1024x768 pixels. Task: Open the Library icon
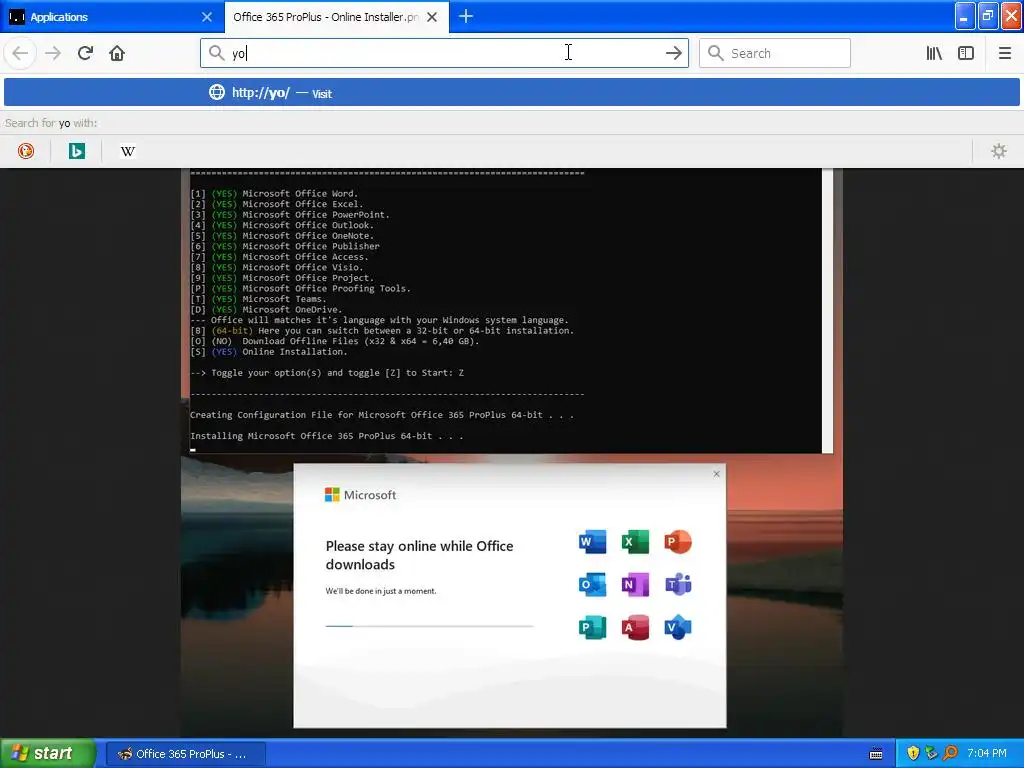(x=934, y=53)
